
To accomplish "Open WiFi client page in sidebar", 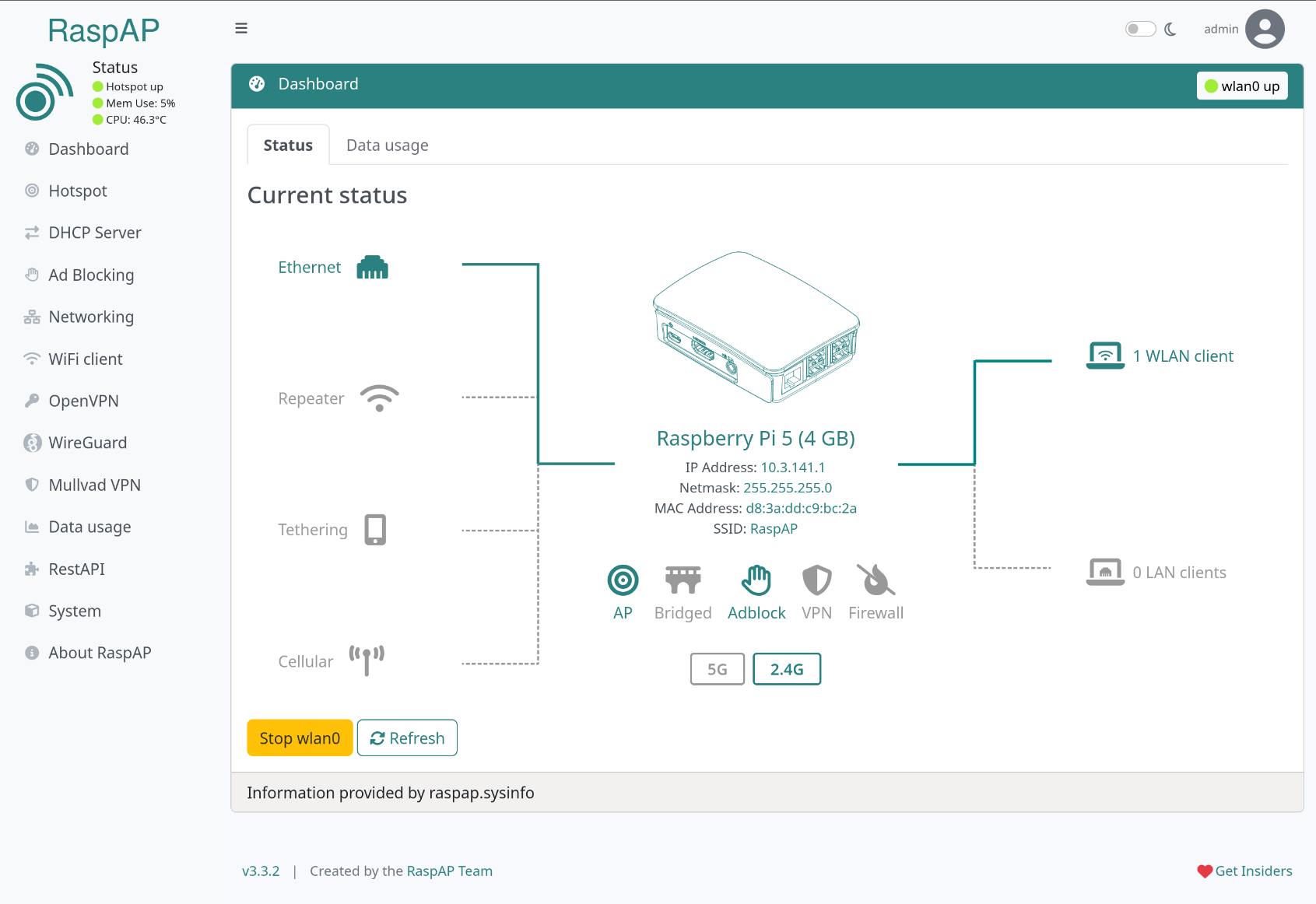I will 86,359.
